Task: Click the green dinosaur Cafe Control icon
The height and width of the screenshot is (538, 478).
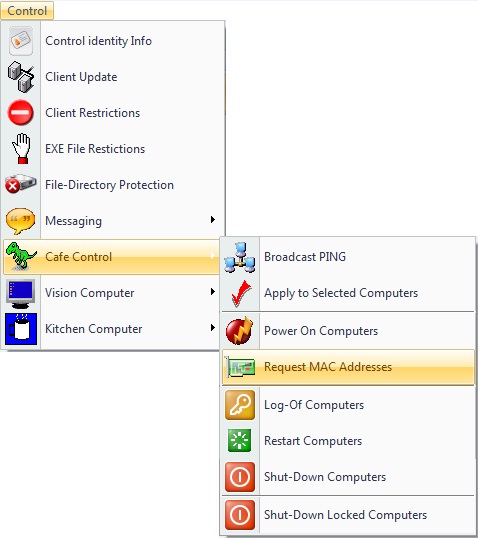Action: 21,256
